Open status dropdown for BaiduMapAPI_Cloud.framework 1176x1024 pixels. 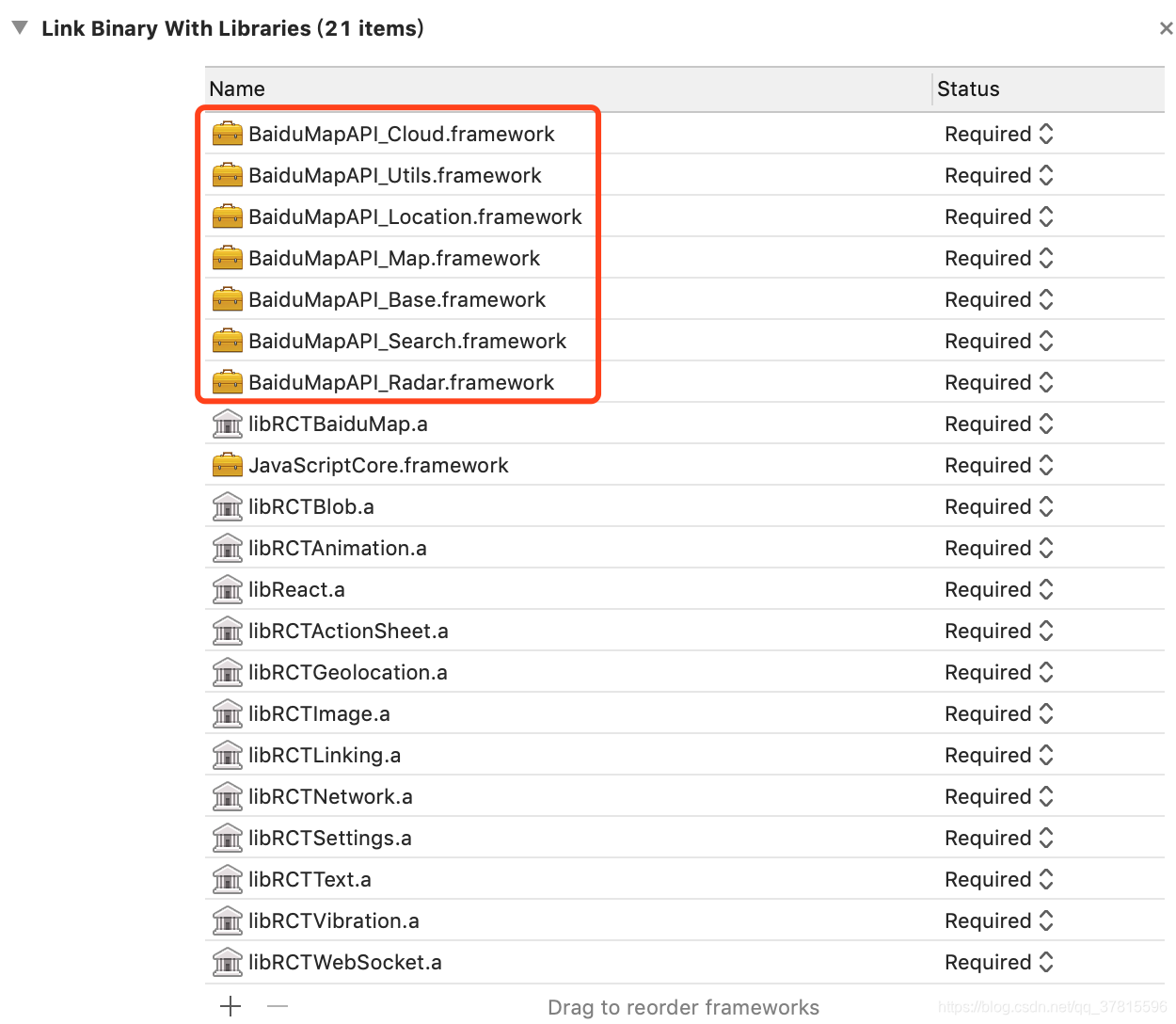999,134
